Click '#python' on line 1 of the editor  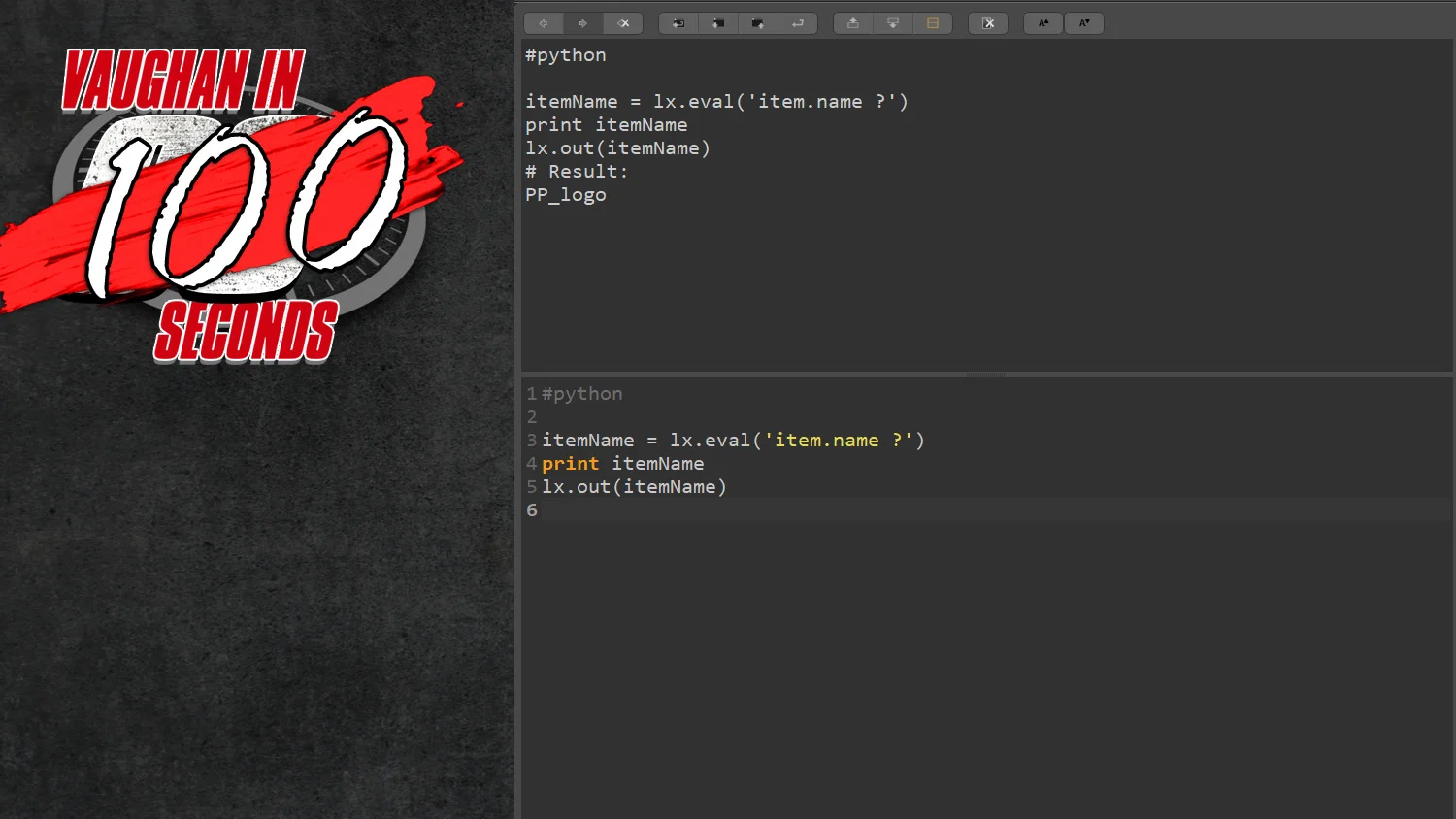(582, 394)
